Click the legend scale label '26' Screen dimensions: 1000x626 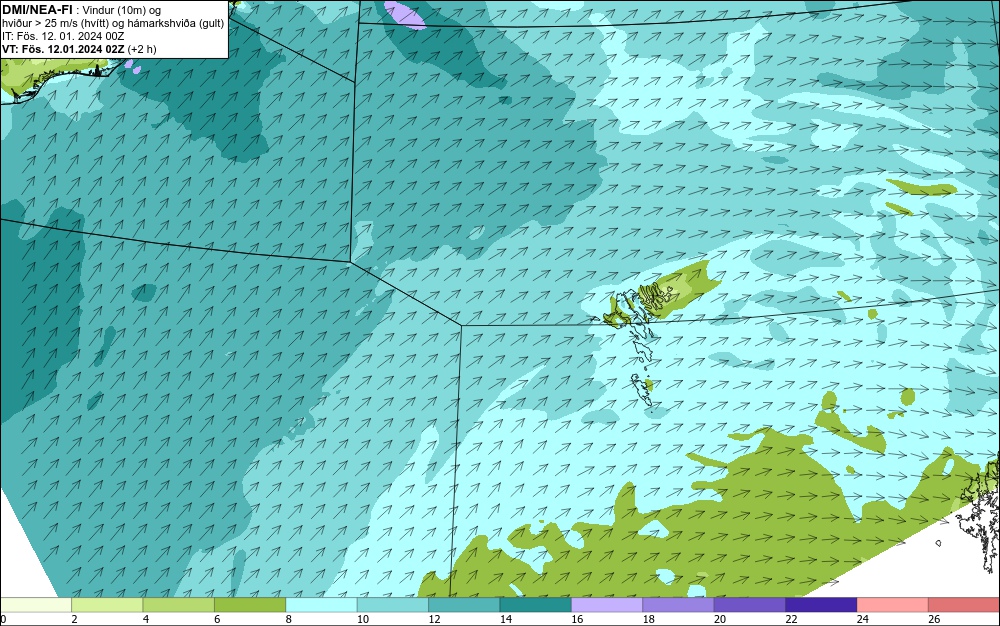pos(934,619)
